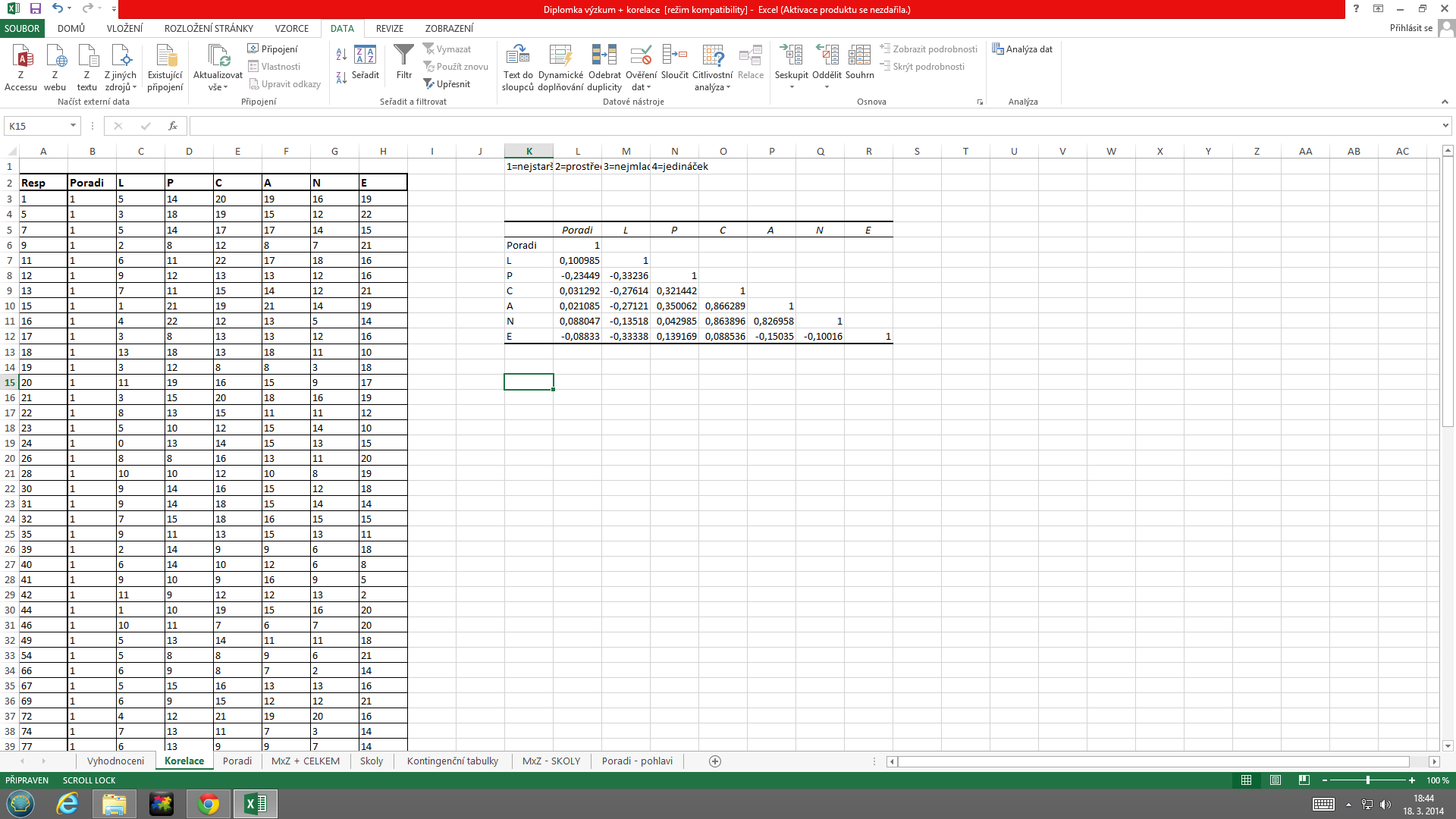Click Zobrazit podrobnosti
The height and width of the screenshot is (819, 1456).
coord(928,49)
